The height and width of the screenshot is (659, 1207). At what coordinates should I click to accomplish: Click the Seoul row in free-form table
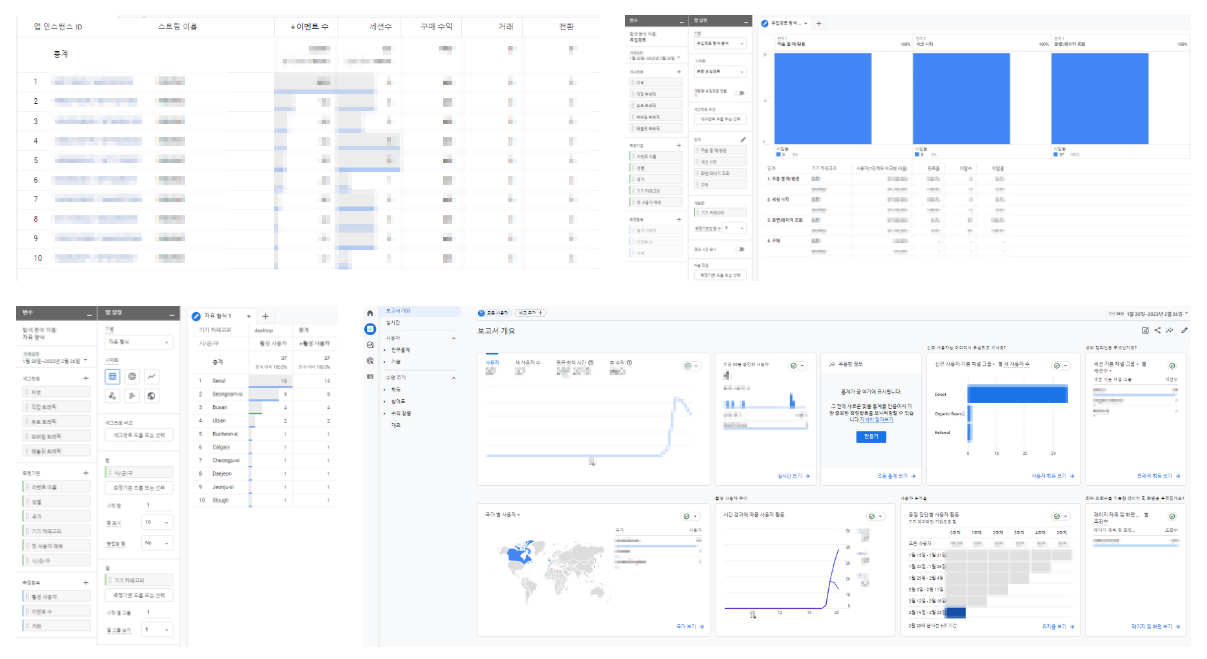click(261, 380)
